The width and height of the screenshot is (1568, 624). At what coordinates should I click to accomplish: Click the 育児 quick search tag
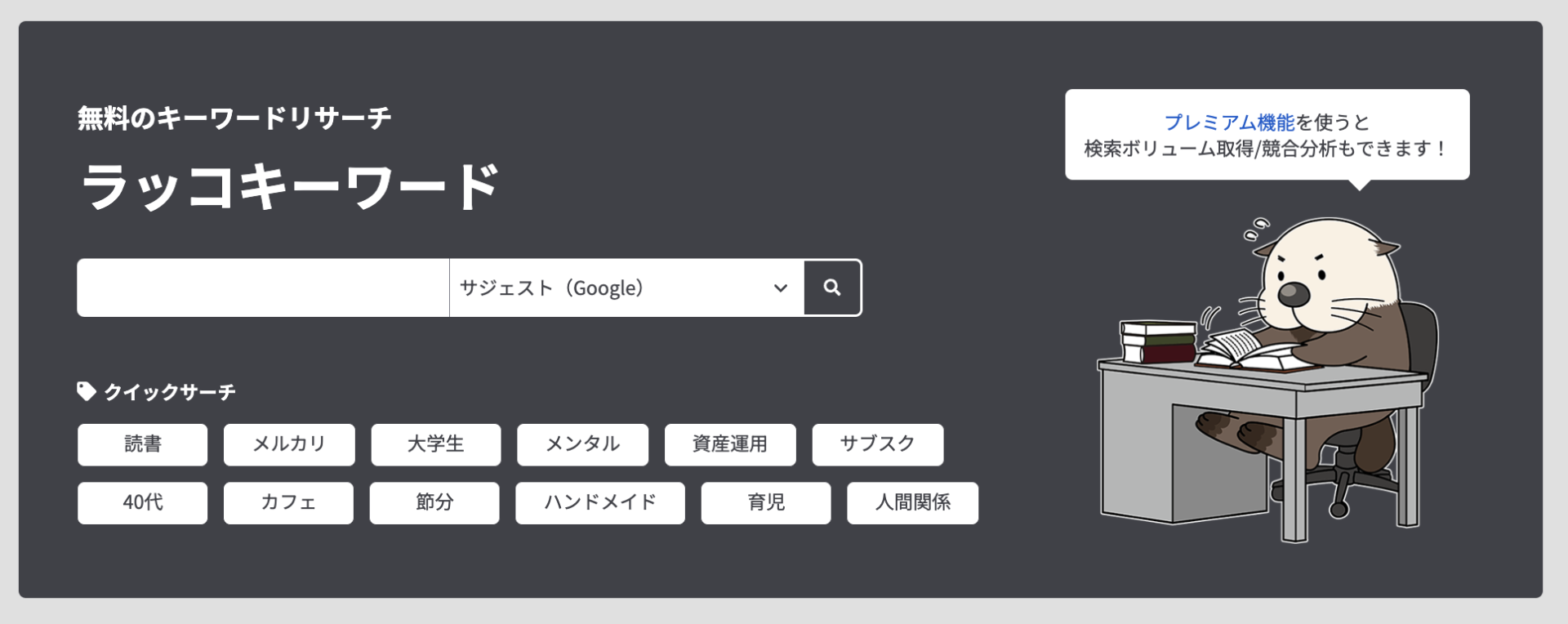(x=766, y=502)
